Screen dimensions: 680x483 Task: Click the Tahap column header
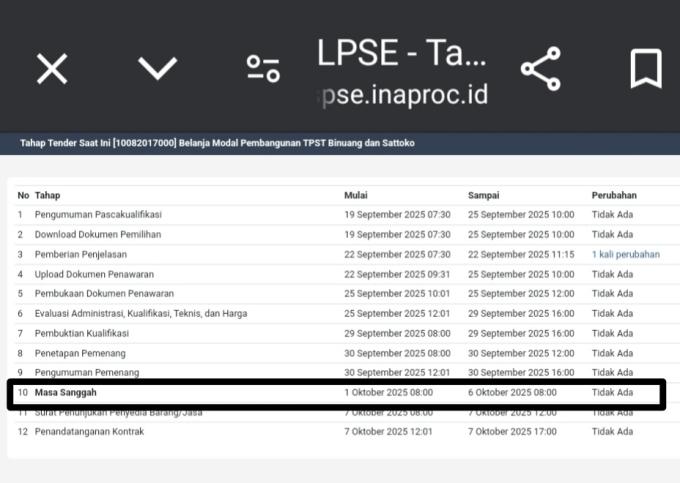pos(47,195)
